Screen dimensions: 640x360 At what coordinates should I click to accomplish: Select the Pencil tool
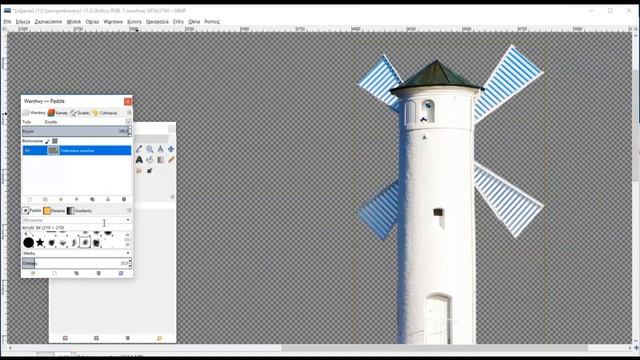(171, 160)
